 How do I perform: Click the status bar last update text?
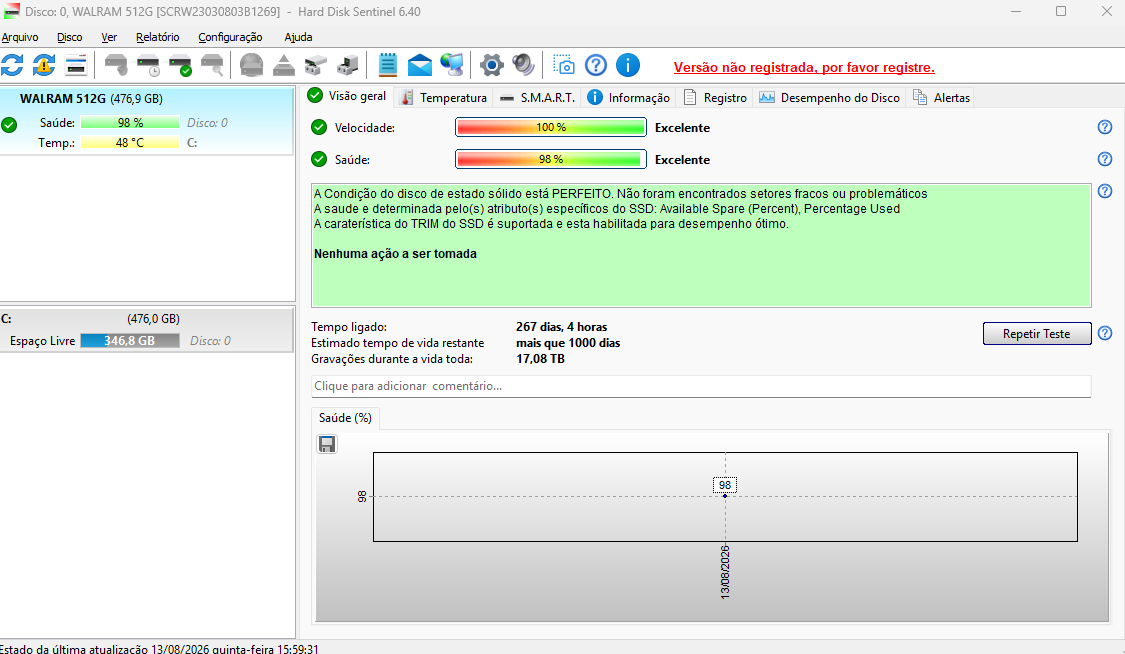pos(159,648)
